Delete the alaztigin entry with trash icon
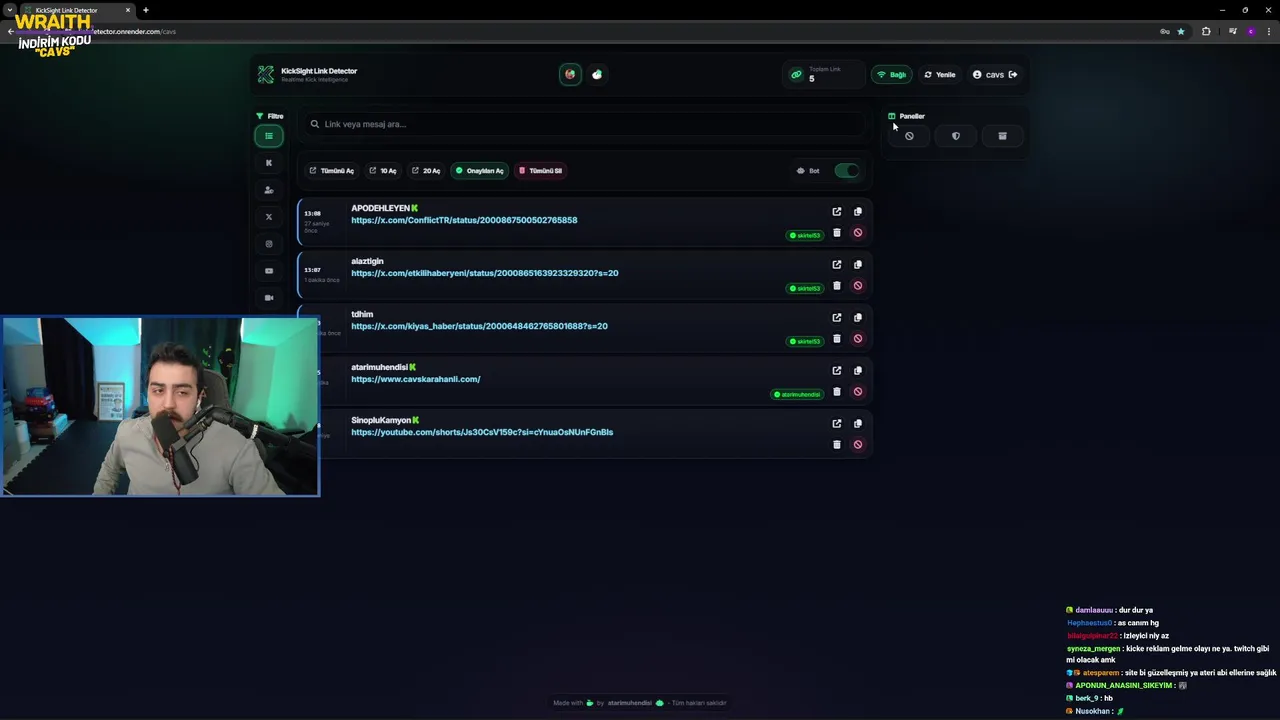 [837, 286]
